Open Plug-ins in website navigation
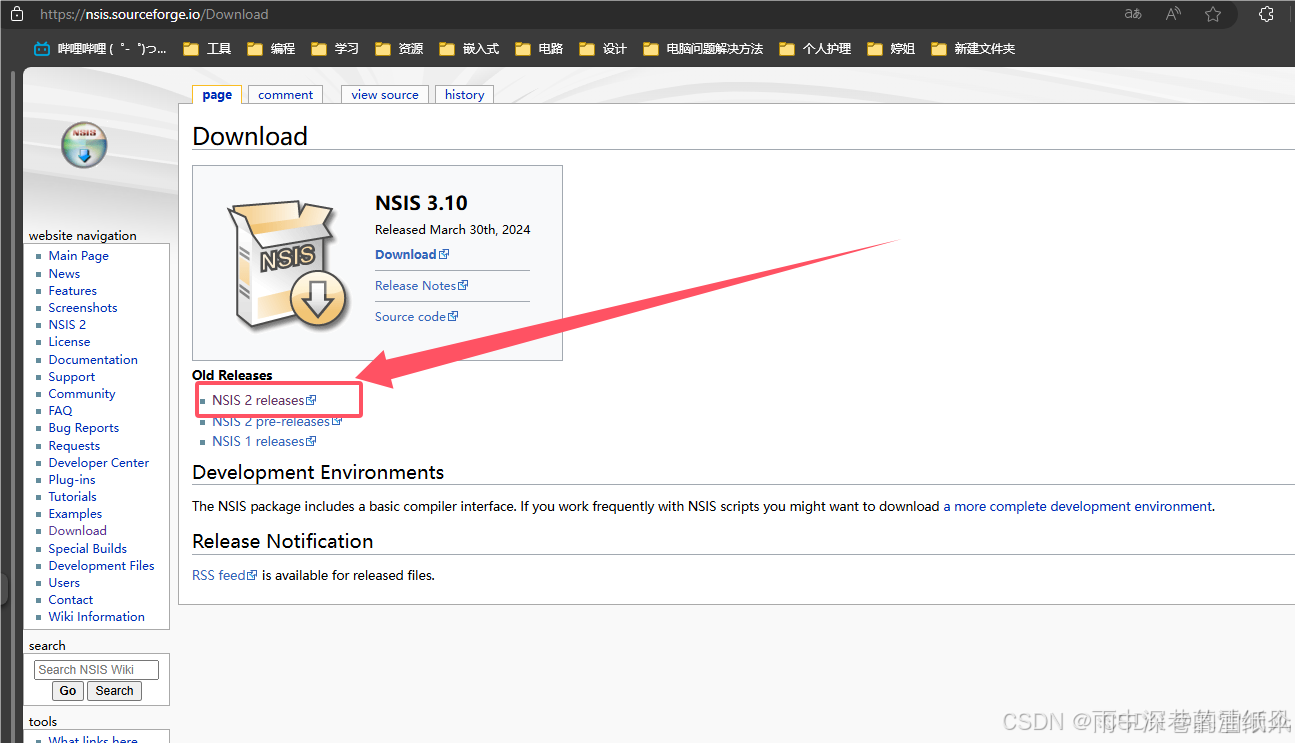The image size is (1295, 743). pos(72,479)
